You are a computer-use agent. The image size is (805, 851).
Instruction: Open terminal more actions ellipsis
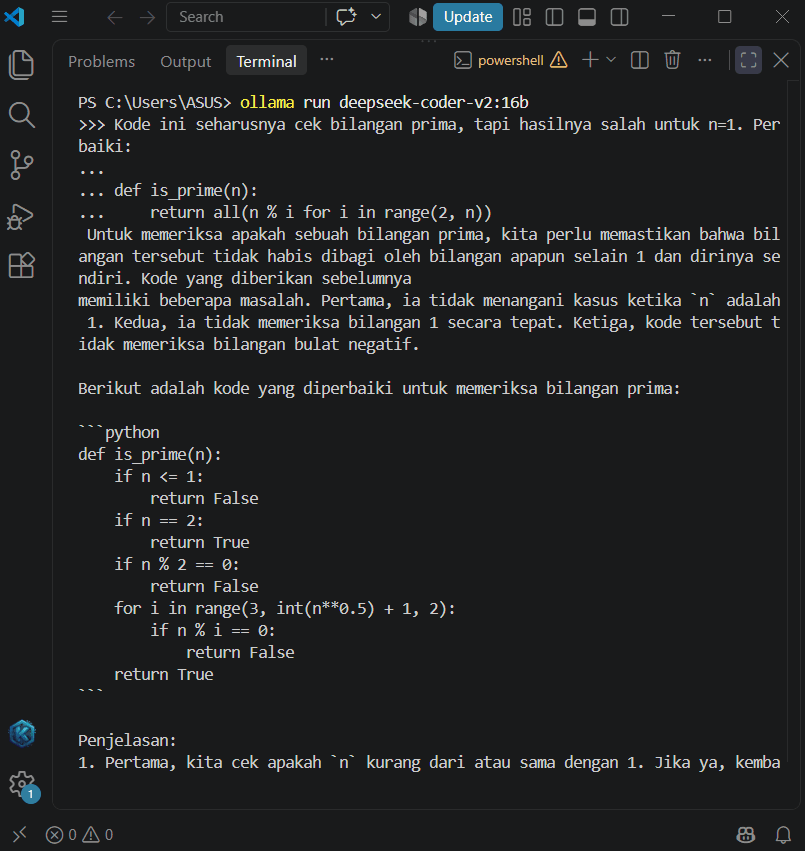point(705,60)
